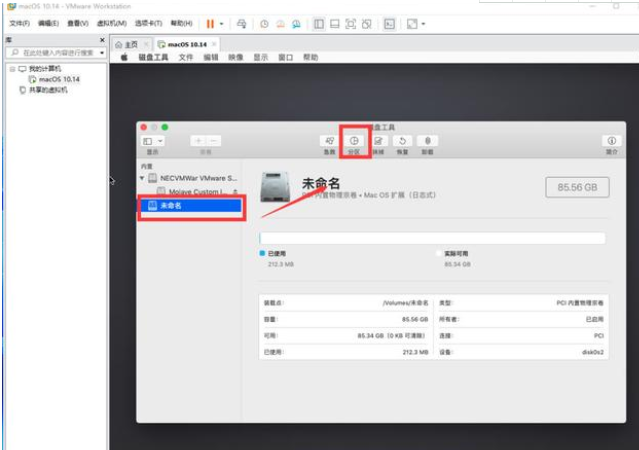
Task: Click the library search input field
Action: (x=55, y=52)
